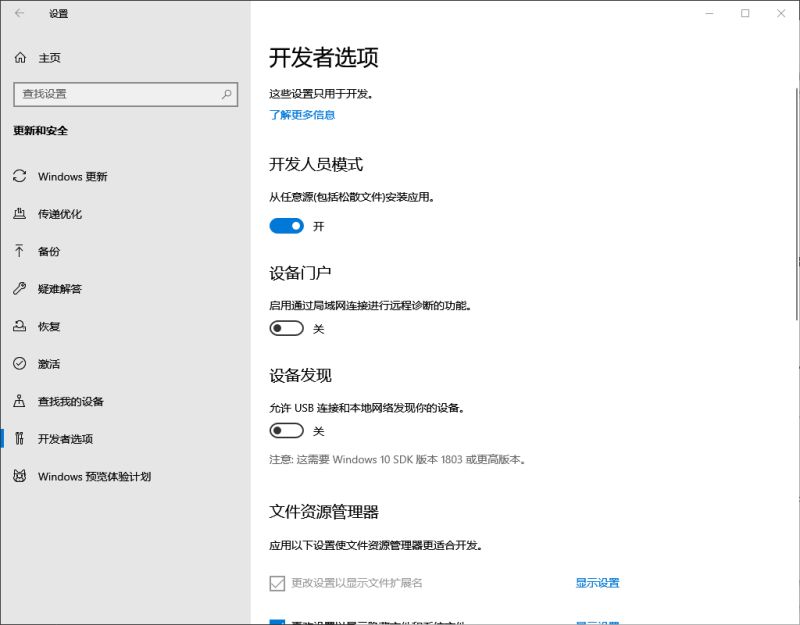Open Windows 预览体验计划

[94, 477]
